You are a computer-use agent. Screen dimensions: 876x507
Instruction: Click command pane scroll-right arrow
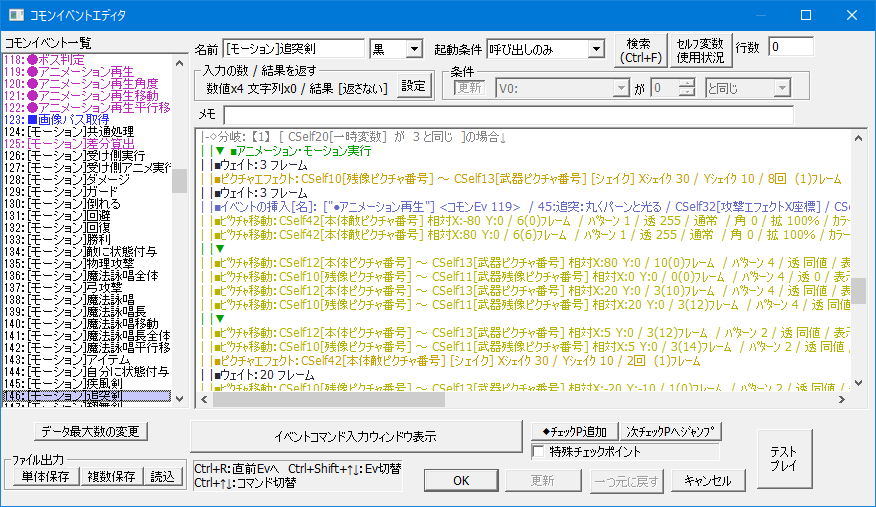tap(842, 400)
